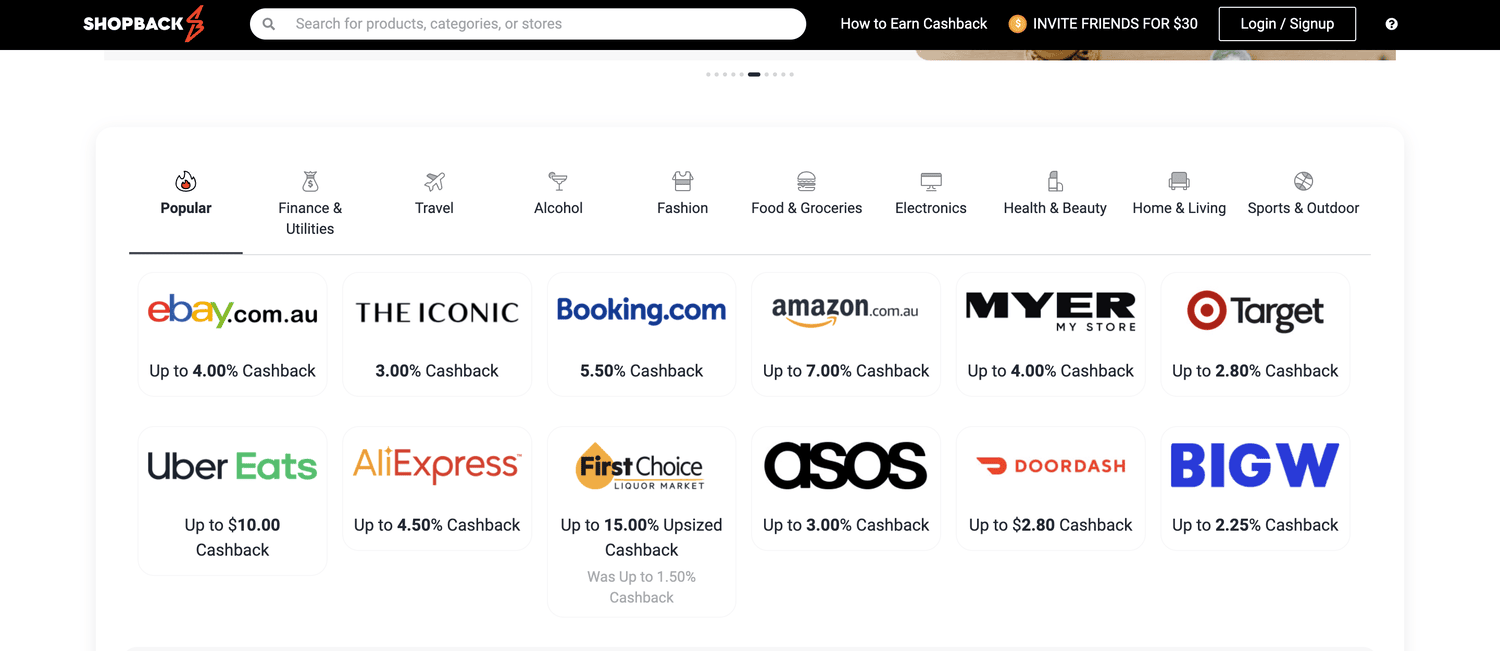The height and width of the screenshot is (651, 1500).
Task: Click the Home & Living sofa icon
Action: [x=1179, y=181]
